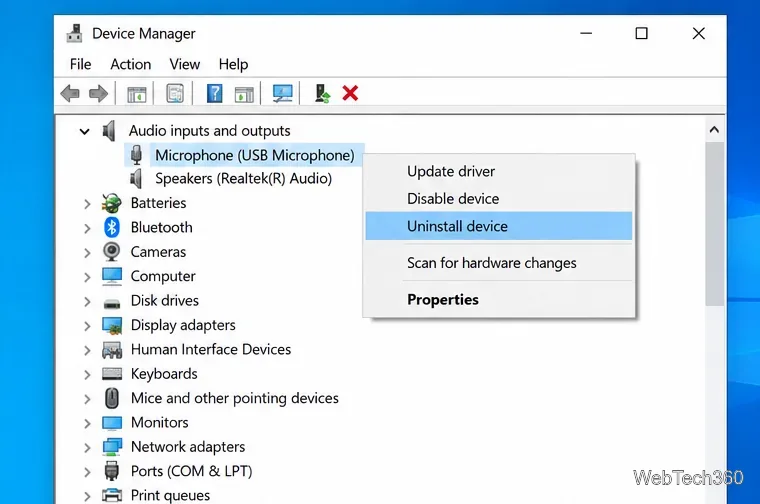Click the Forward arrow toolbar icon
Viewport: 760px width, 504px height.
(x=98, y=94)
